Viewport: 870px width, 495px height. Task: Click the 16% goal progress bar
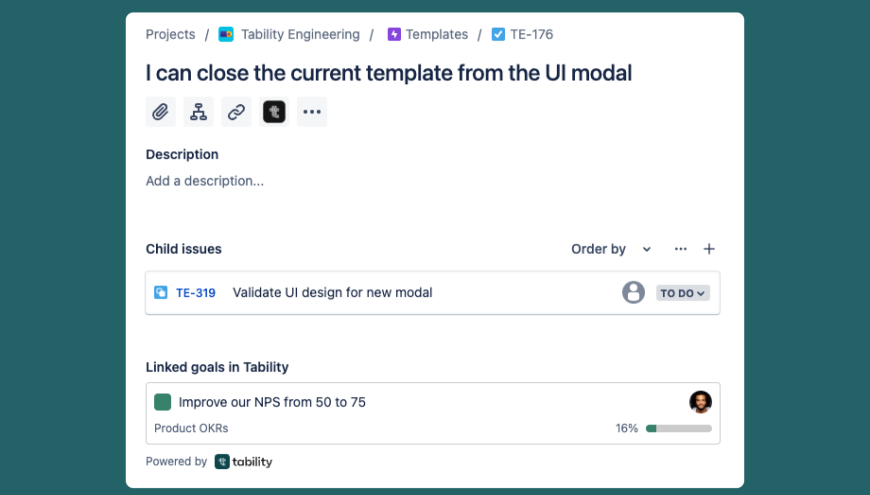tap(679, 428)
